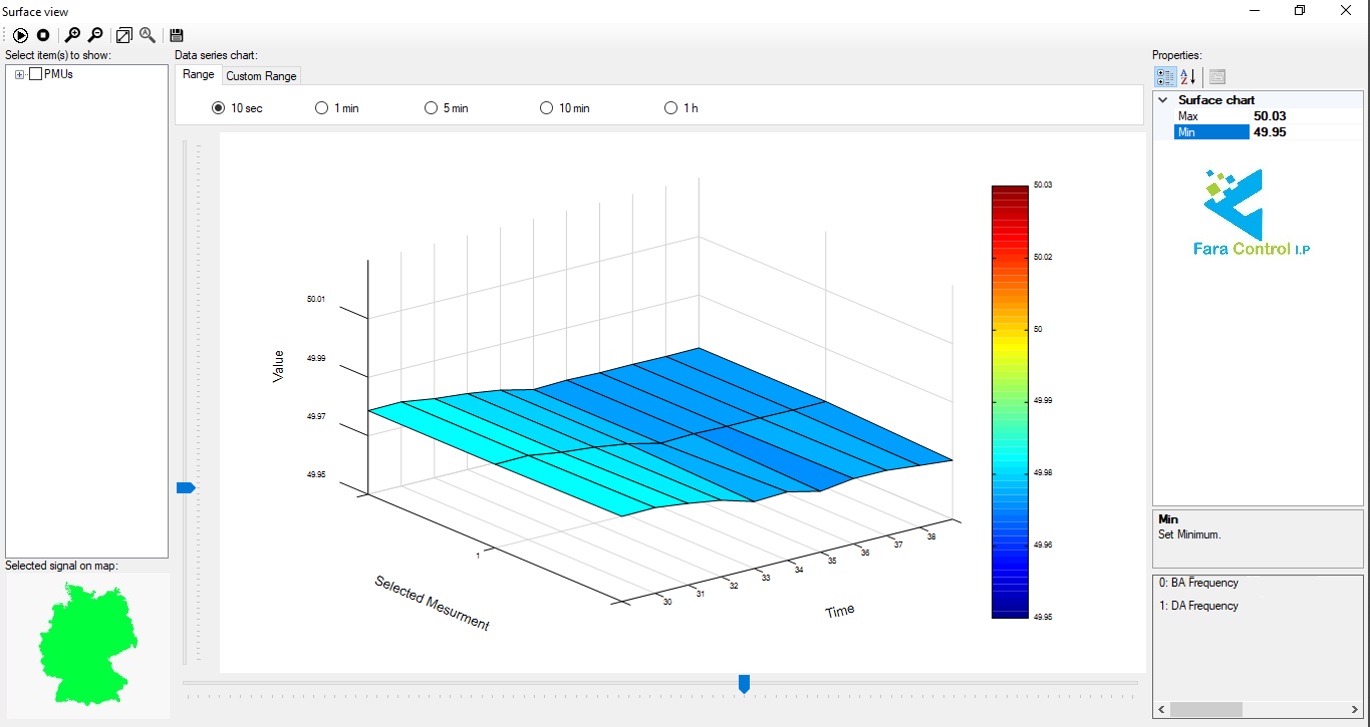Collapse the Surface chart property group
The width and height of the screenshot is (1370, 727).
pos(1163,100)
